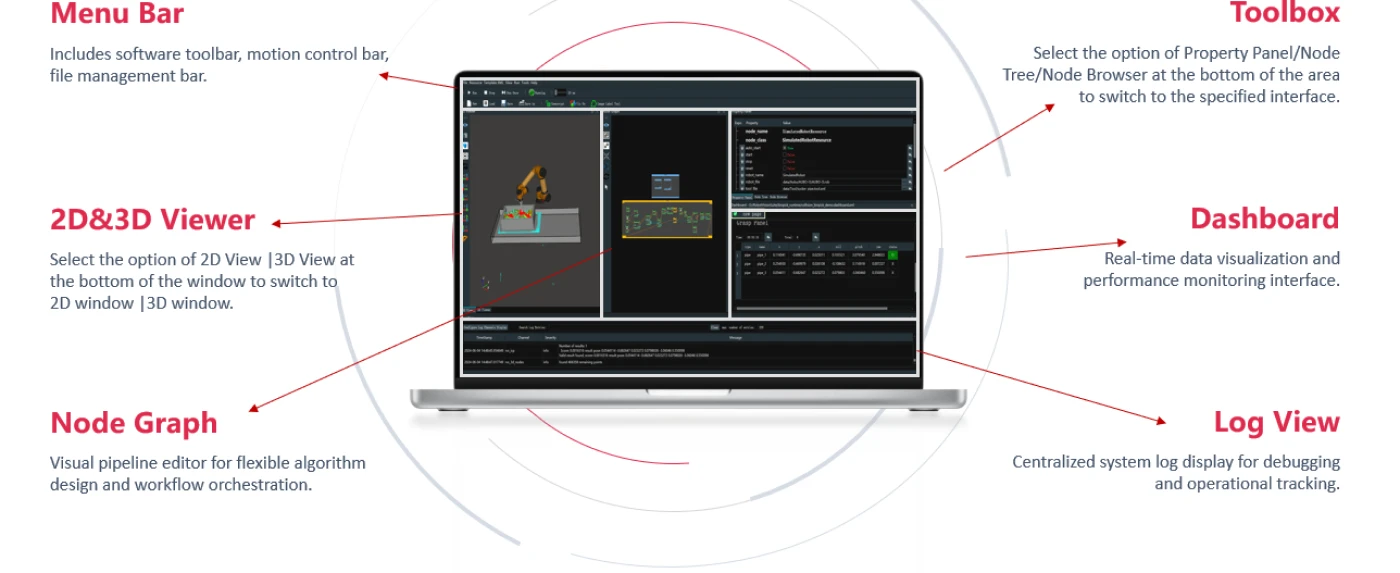The height and width of the screenshot is (573, 1400).
Task: Click the Message column header in the log
Action: tap(735, 337)
